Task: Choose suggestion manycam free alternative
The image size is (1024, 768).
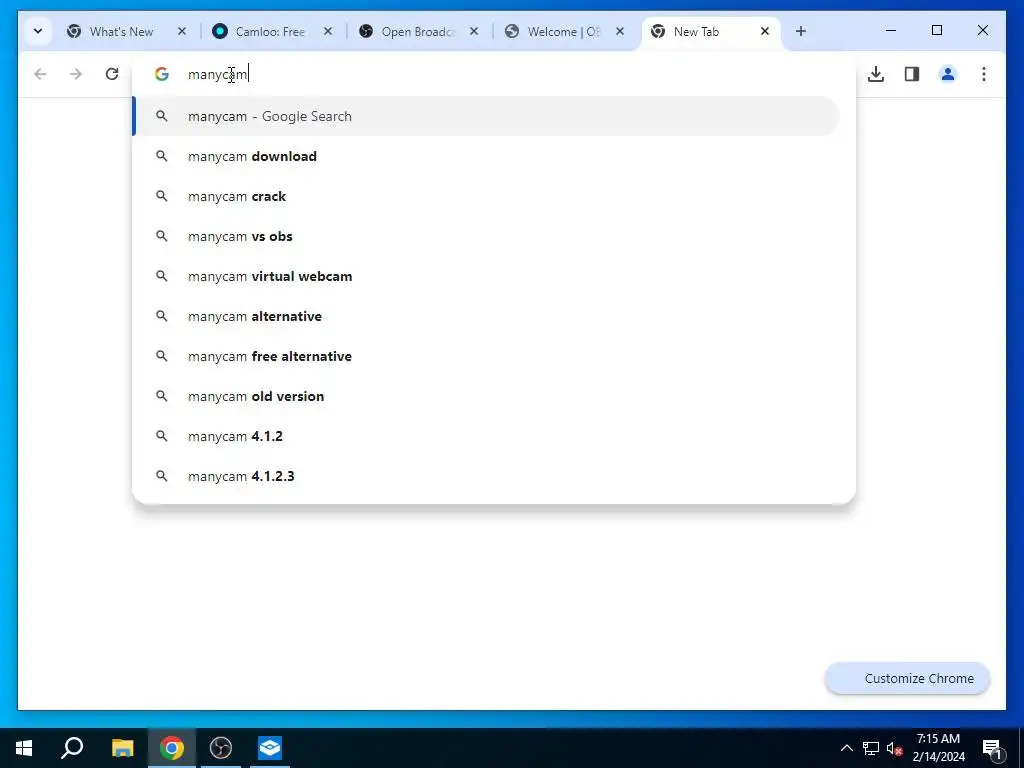Action: pos(487,356)
